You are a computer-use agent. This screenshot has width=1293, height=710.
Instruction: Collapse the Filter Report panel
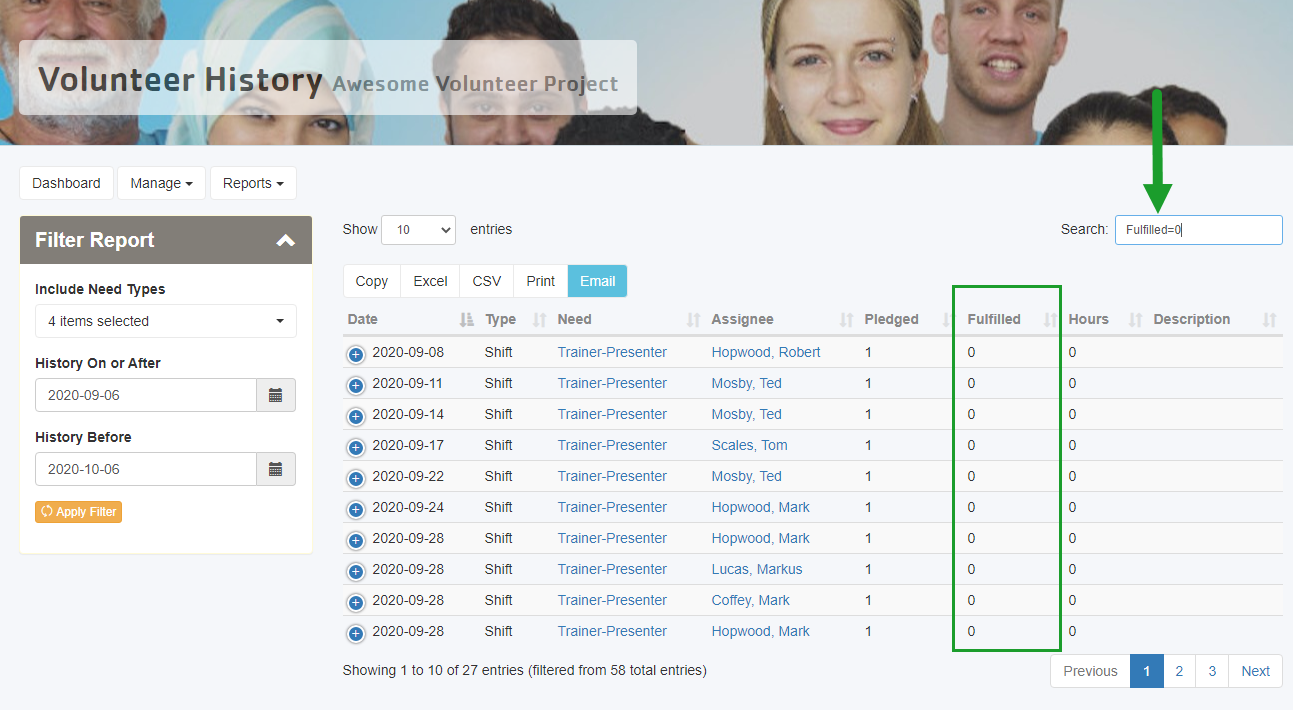(285, 240)
